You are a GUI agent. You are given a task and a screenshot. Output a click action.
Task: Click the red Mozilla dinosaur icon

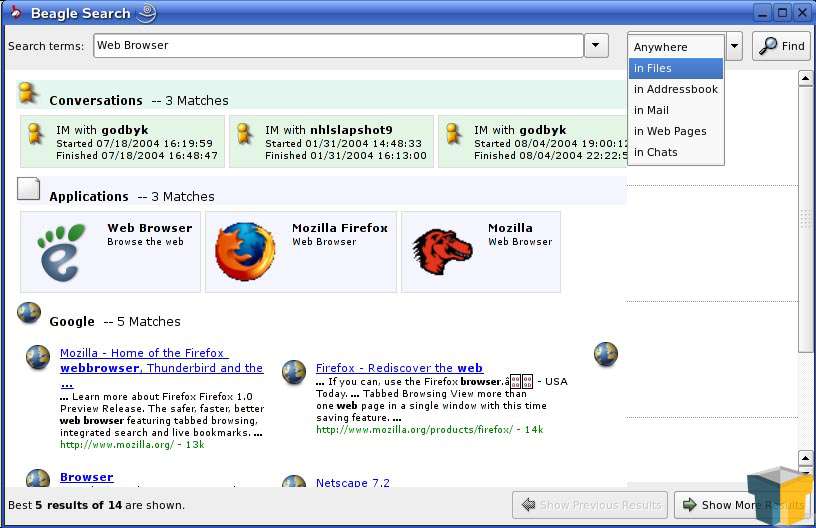coord(442,252)
